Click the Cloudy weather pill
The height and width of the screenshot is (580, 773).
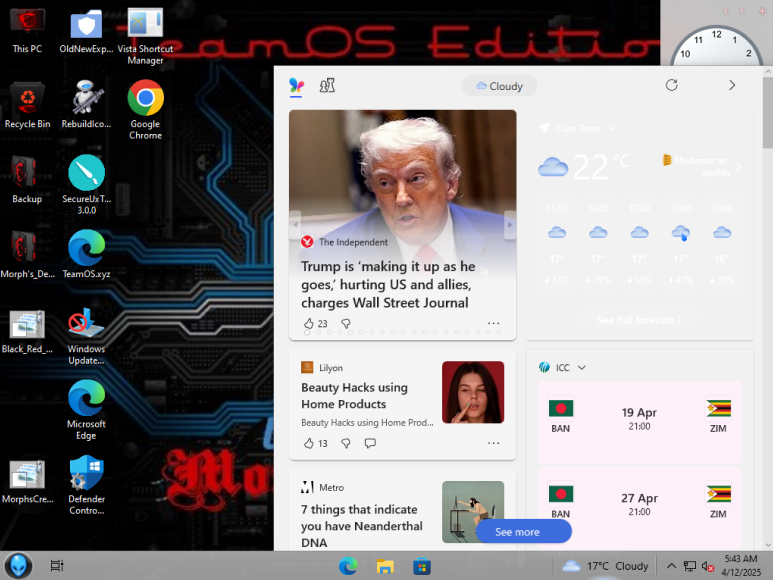[x=499, y=86]
